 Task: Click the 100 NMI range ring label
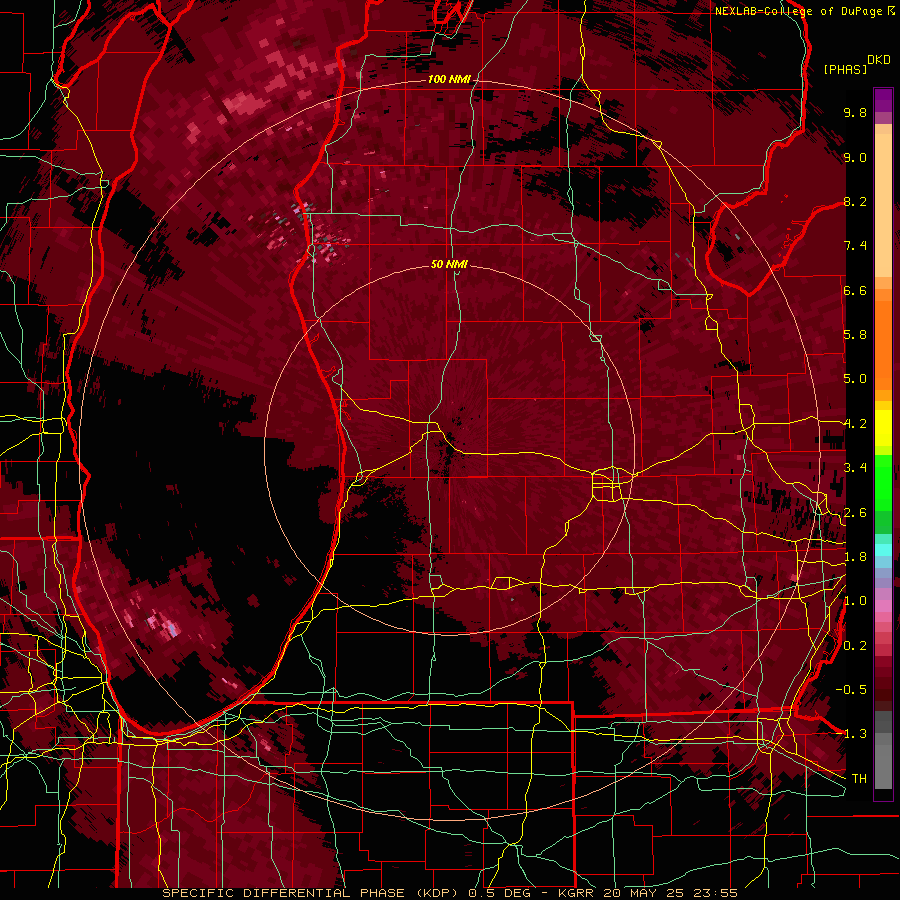pyautogui.click(x=449, y=79)
